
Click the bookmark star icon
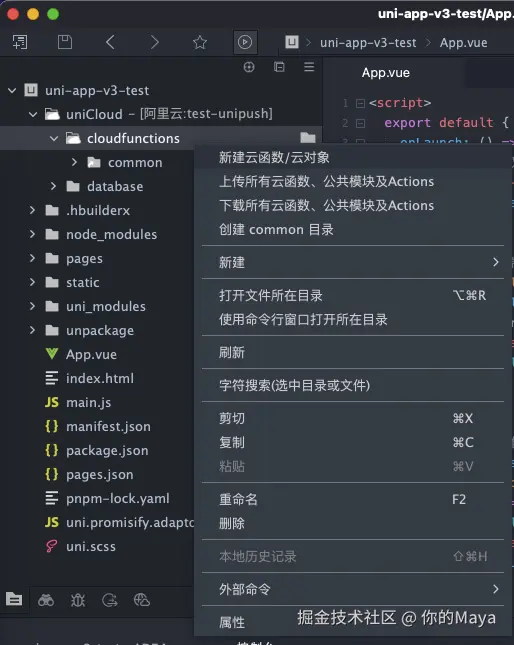click(200, 42)
